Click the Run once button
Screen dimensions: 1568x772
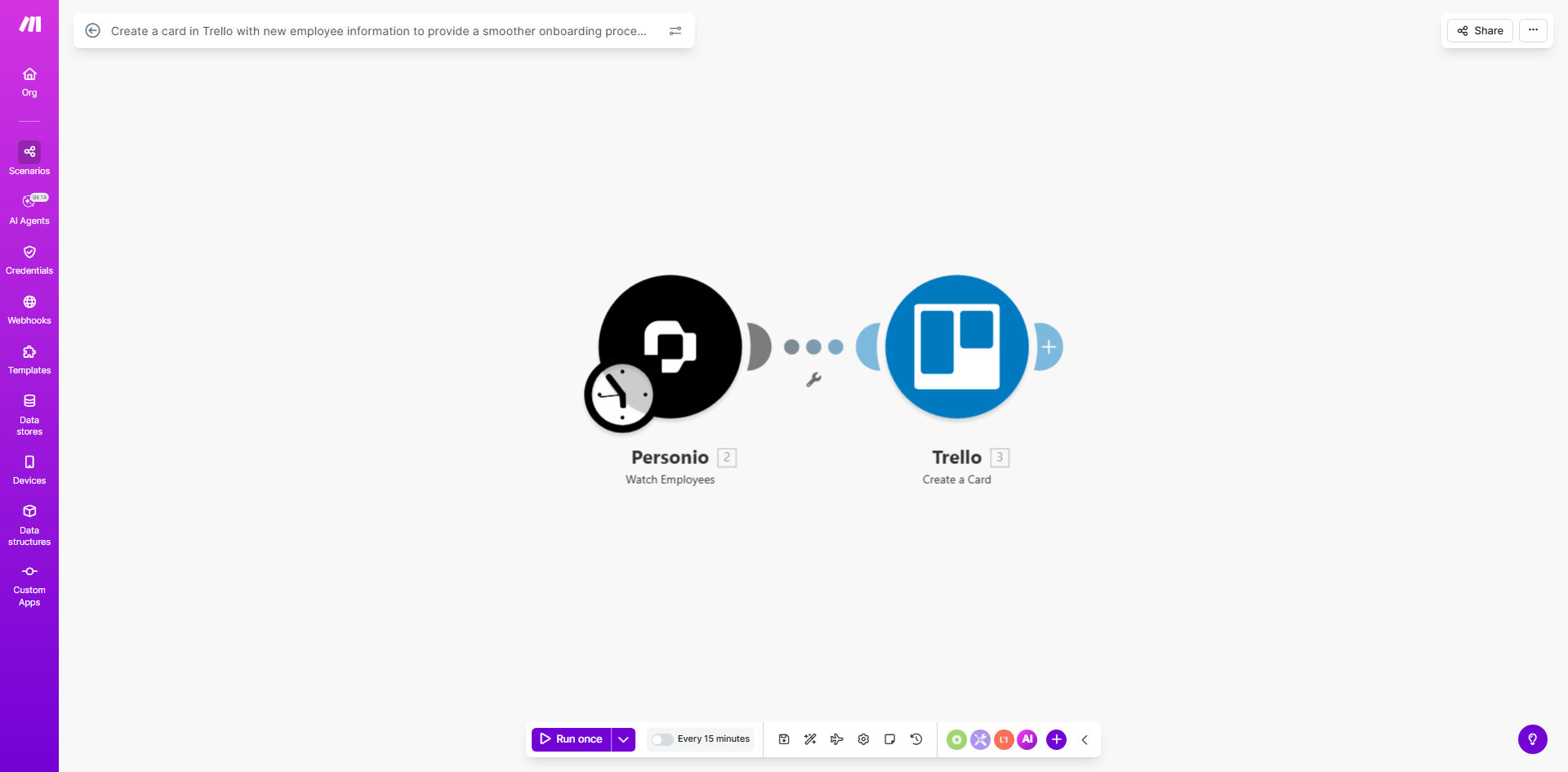[572, 739]
